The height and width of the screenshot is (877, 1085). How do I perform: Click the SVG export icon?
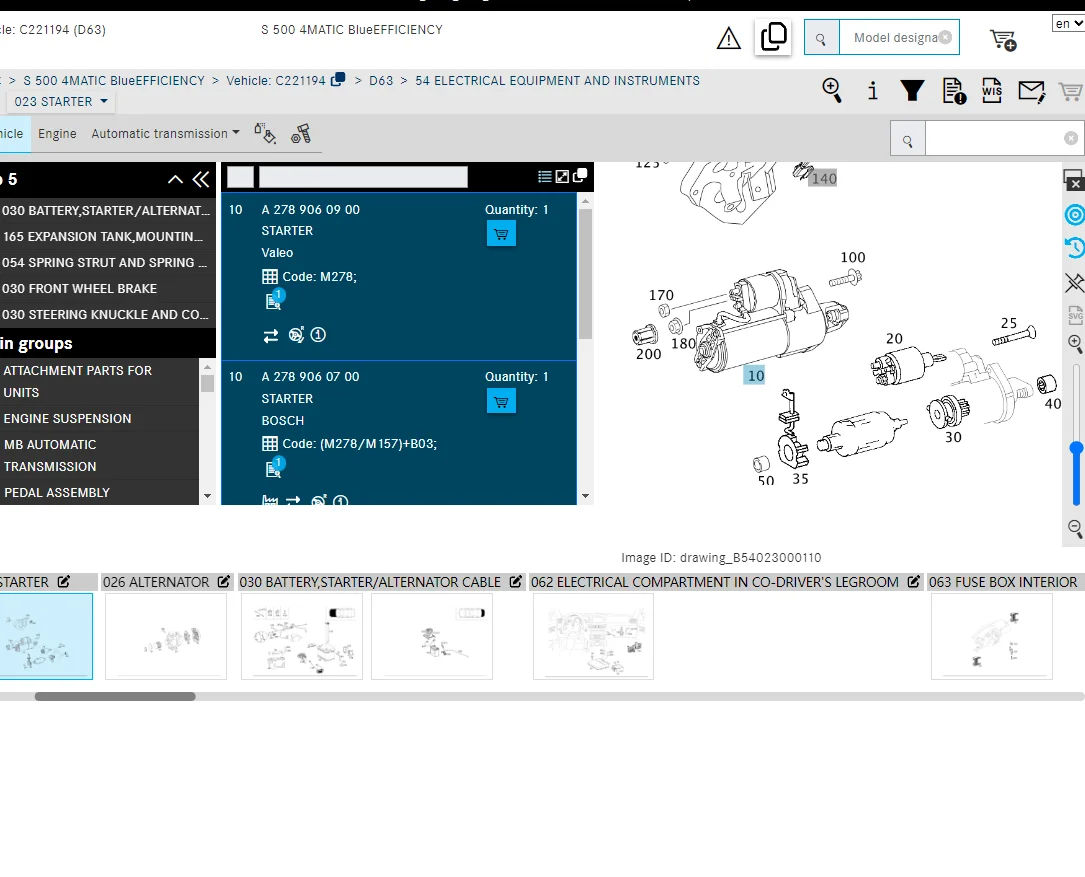tap(1075, 315)
